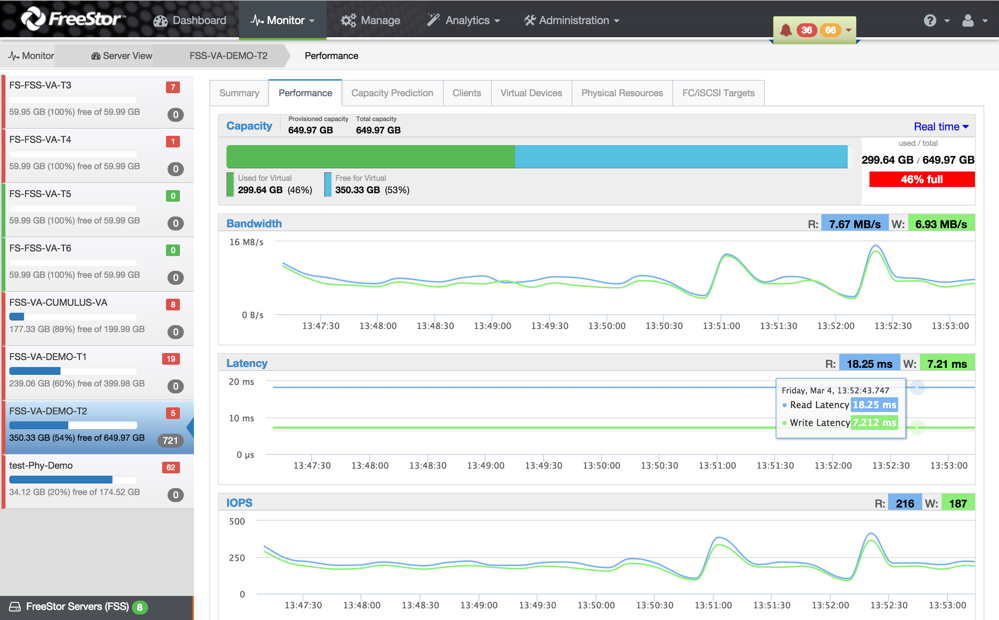Click the capacity usage bar of FSS-VA-DEMO-T1
This screenshot has height=620, width=999.
click(73, 371)
